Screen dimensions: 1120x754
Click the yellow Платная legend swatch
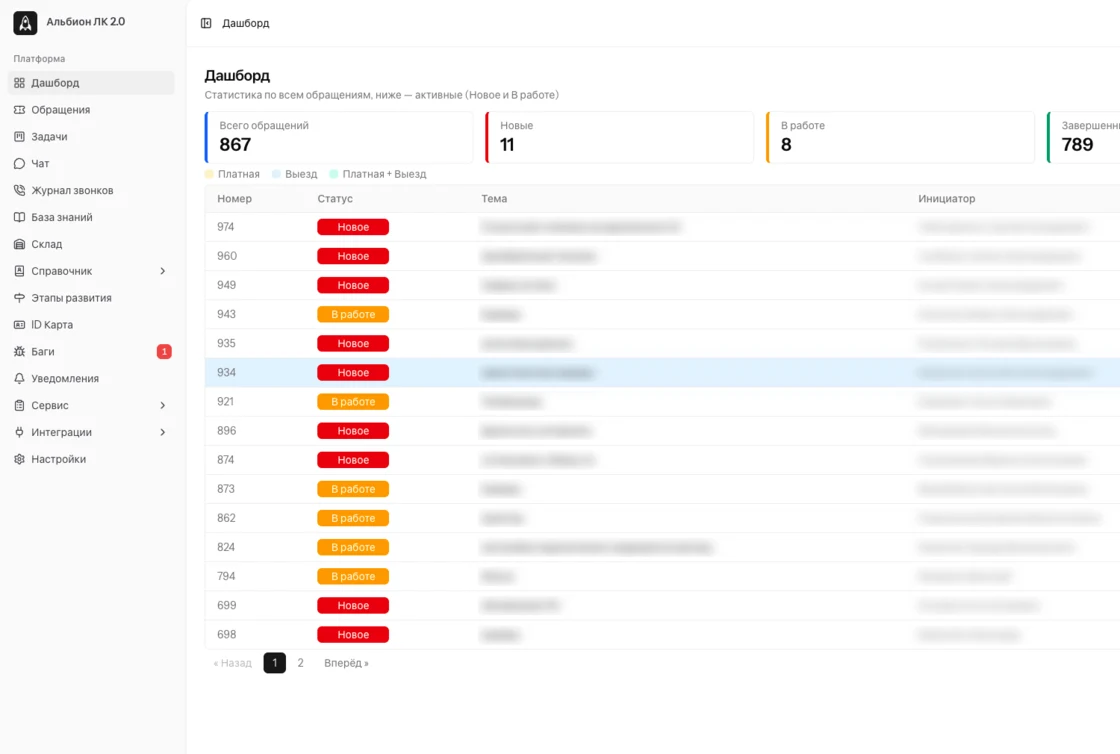click(x=209, y=174)
